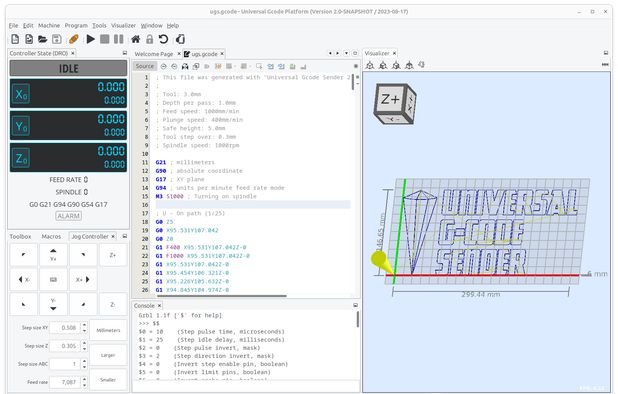Jog Y- with the down arrow button
Screen dimensions: 618x394
[53, 304]
